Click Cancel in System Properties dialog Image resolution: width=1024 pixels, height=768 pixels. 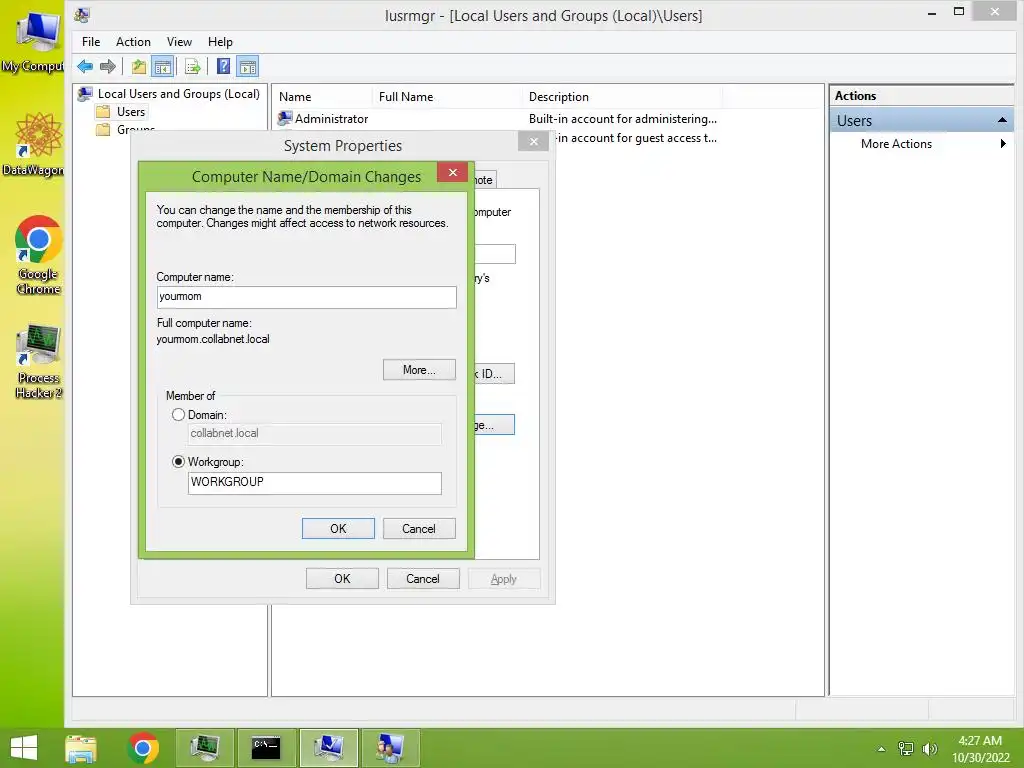coord(423,579)
